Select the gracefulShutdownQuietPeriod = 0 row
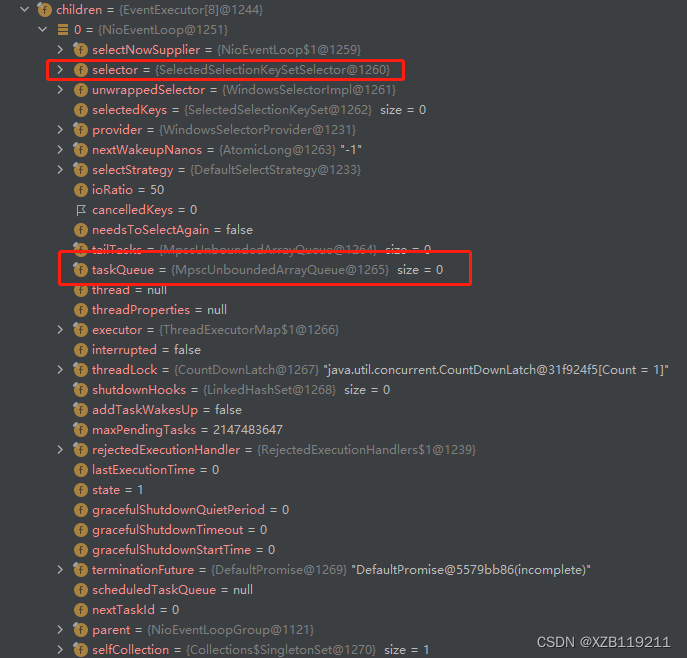The width and height of the screenshot is (687, 658). tap(181, 510)
